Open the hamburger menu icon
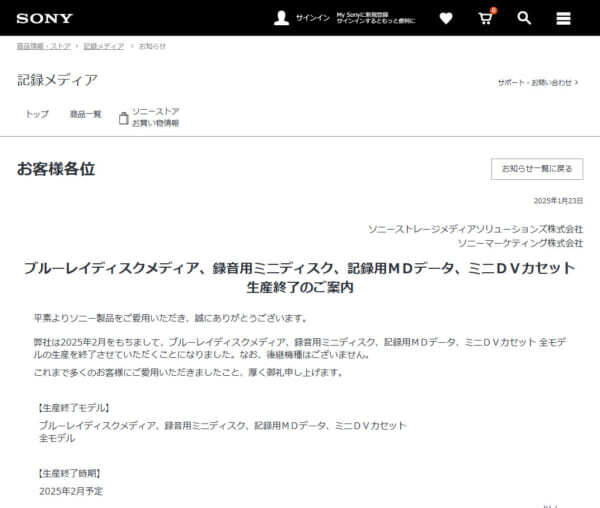This screenshot has width=600, height=508. (x=563, y=18)
